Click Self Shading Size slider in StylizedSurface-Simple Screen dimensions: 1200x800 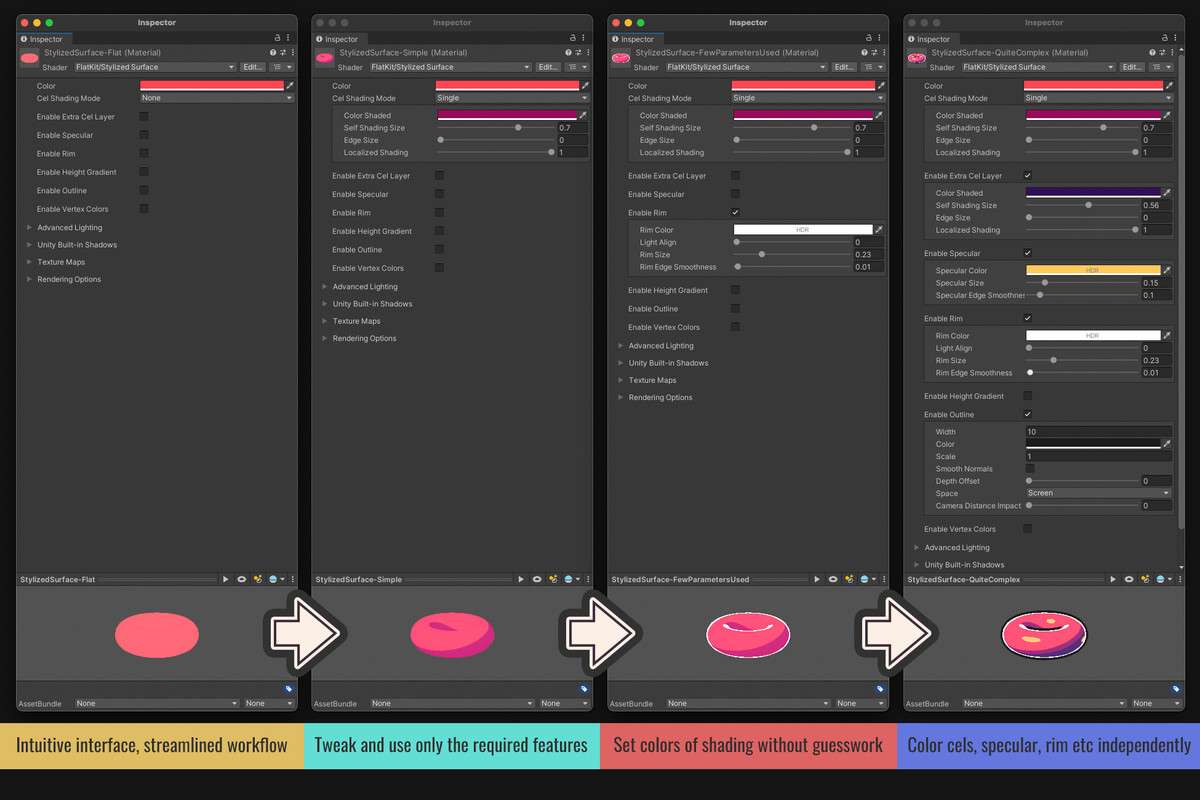pos(495,128)
